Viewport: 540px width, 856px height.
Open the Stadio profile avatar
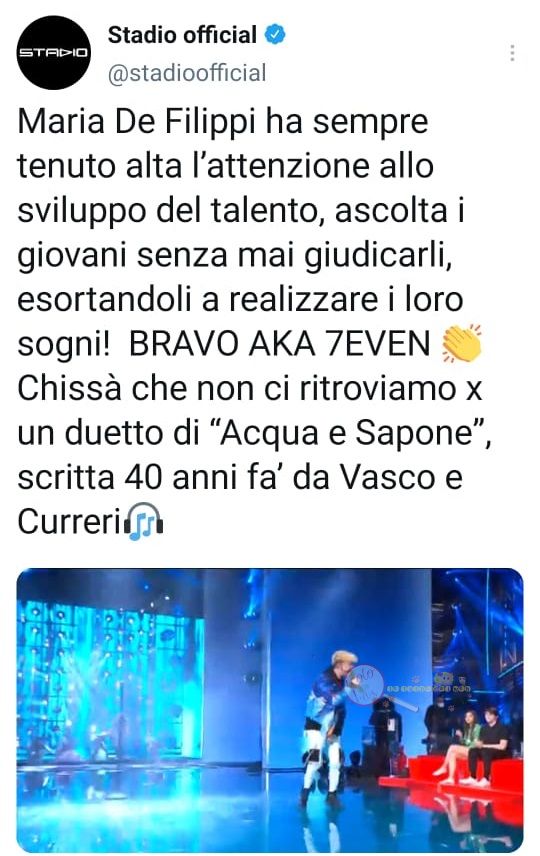[54, 52]
